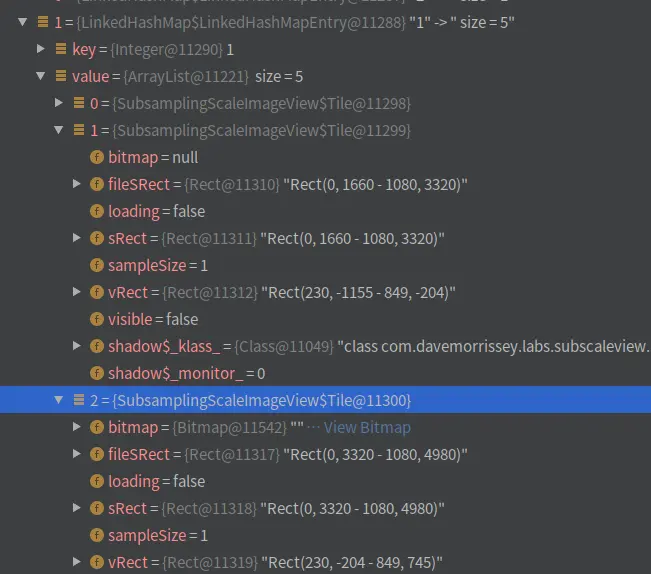Image resolution: width=651 pixels, height=574 pixels.
Task: Expand Tile@11298 element 0
Action: click(x=59, y=103)
